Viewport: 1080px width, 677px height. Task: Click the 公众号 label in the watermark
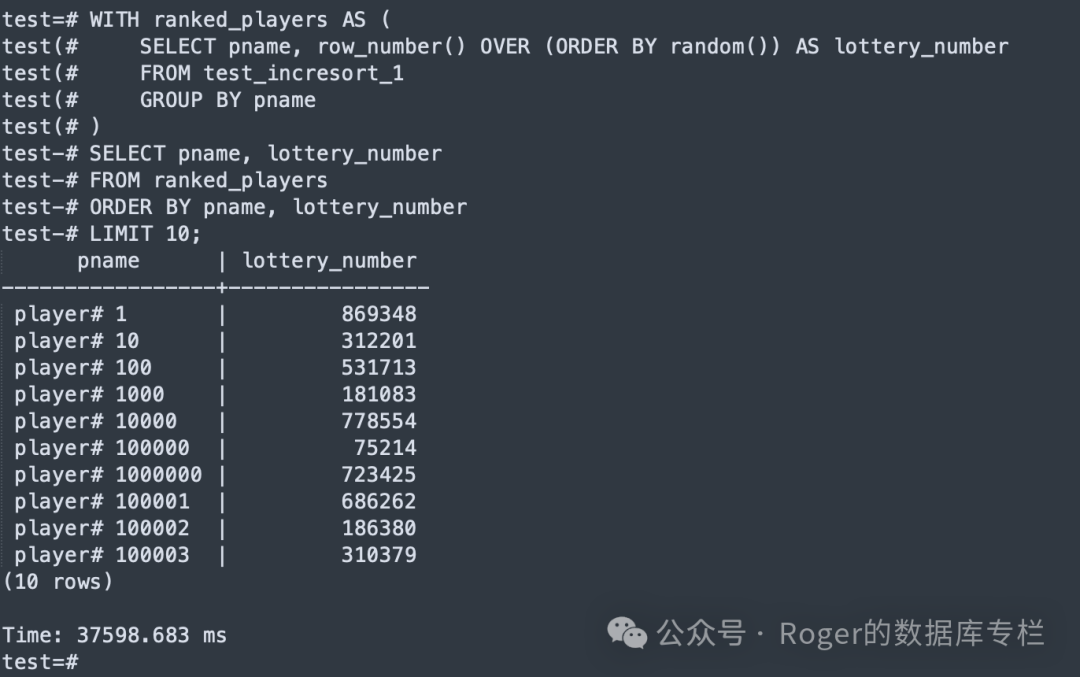click(701, 633)
